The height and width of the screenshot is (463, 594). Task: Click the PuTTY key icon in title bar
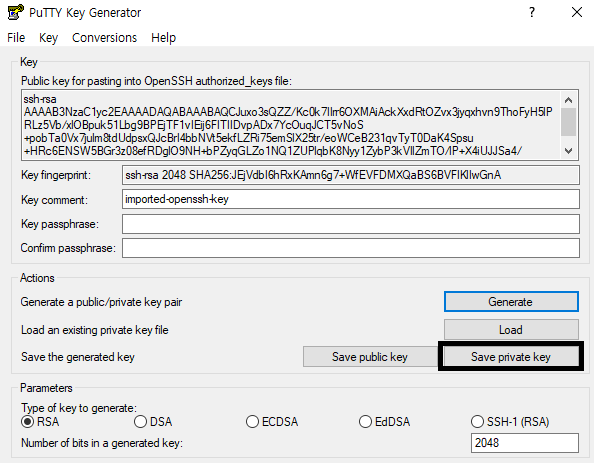15,13
